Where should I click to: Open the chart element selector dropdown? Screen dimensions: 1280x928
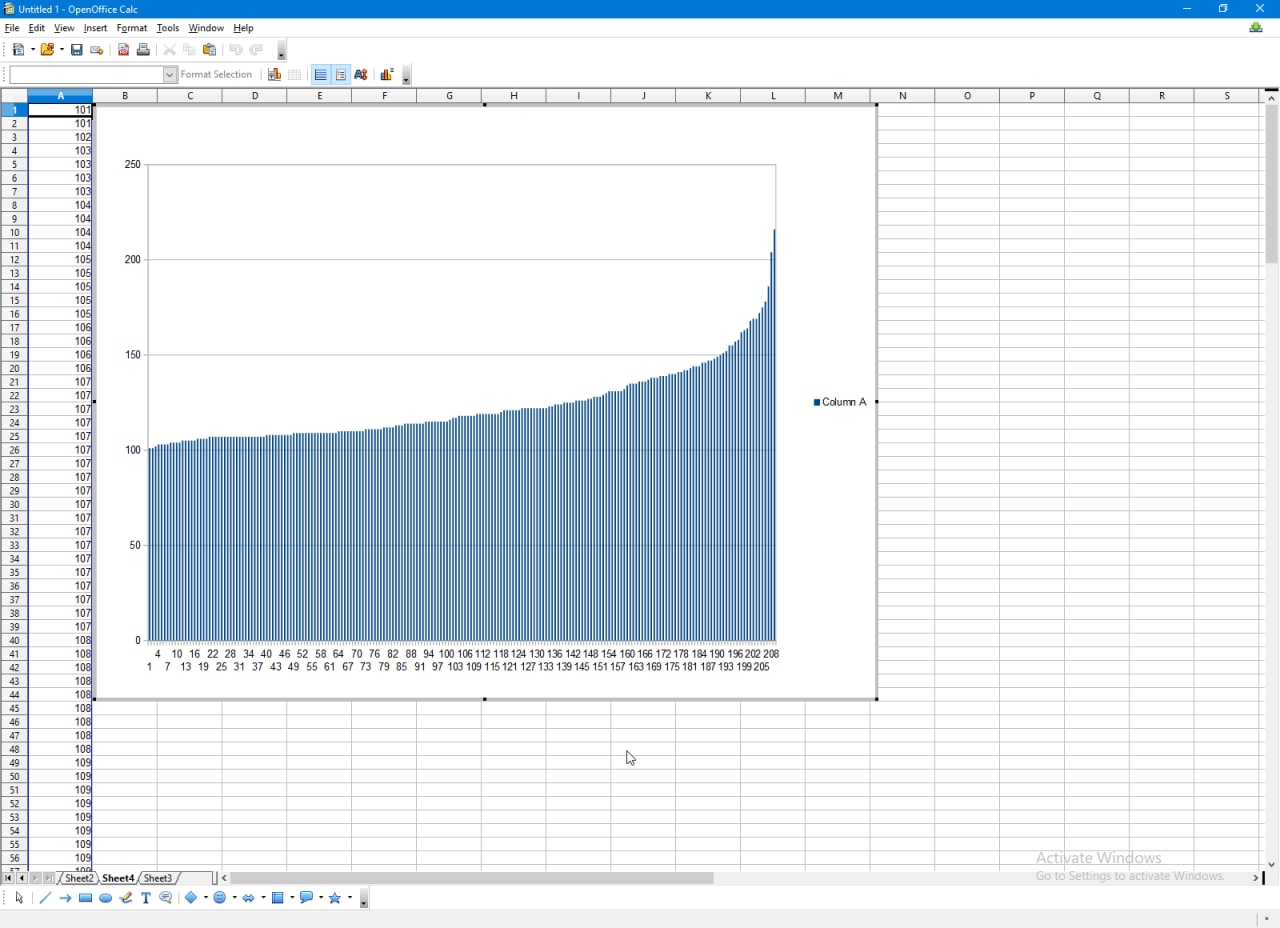170,75
